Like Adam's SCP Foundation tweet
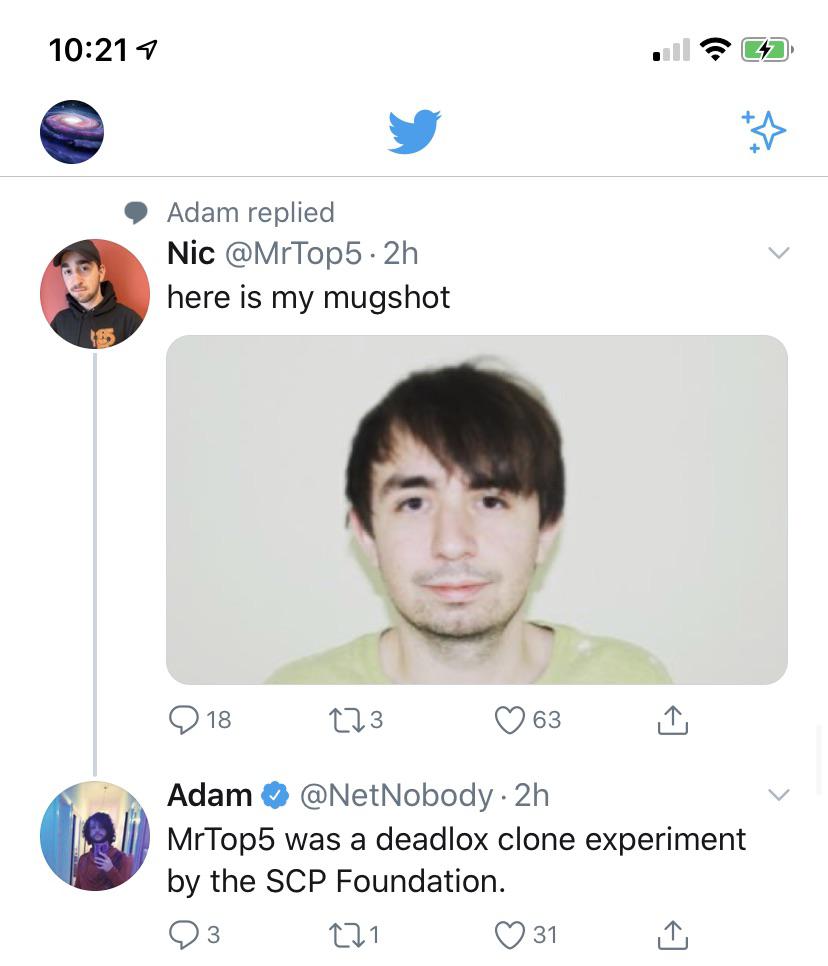The width and height of the screenshot is (828, 966). coord(511,935)
